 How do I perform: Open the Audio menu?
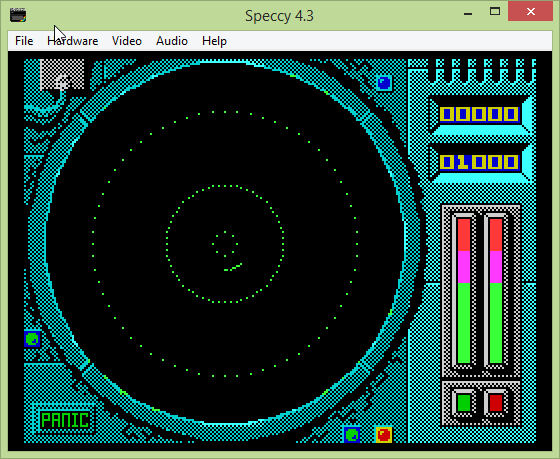pos(172,41)
